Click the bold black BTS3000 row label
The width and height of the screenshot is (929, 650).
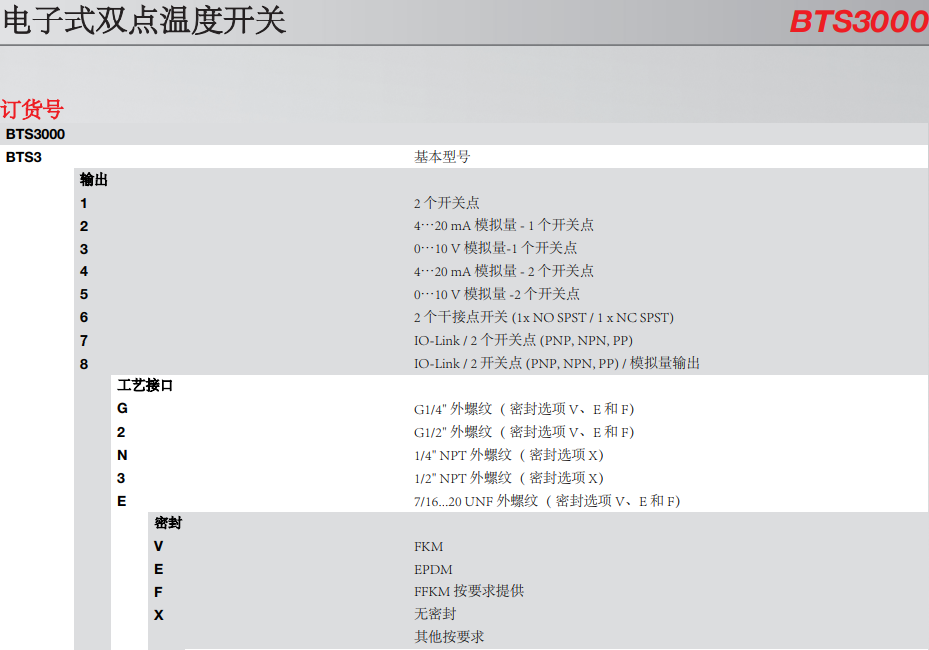point(35,134)
